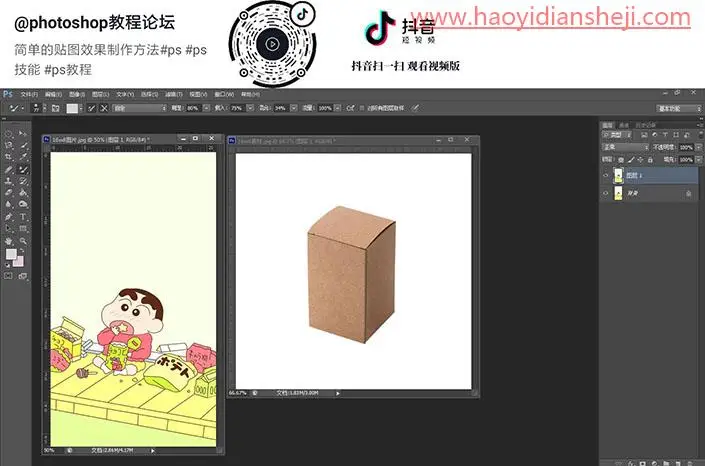
Task: Select the Marquee tool in toolbox
Action: coord(8,133)
